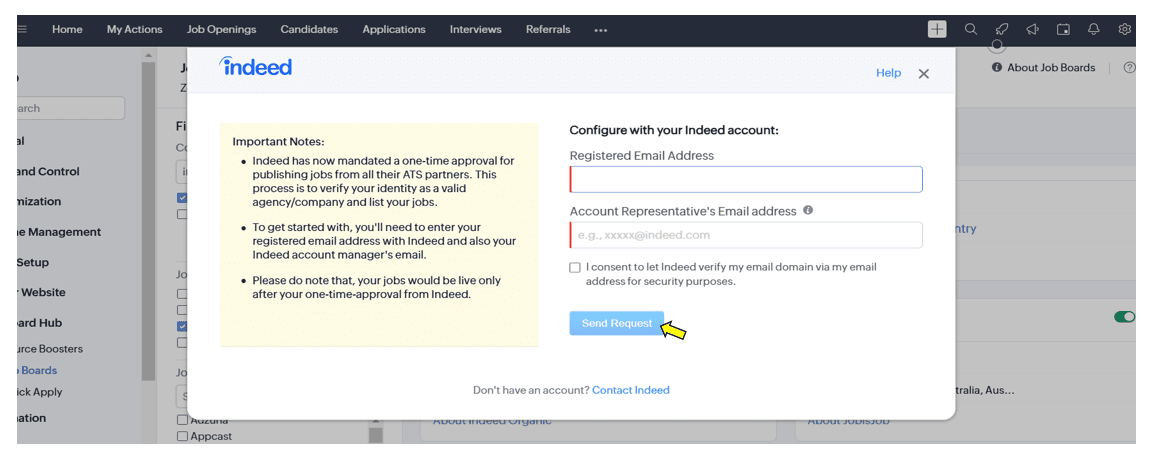Follow the Contact Indeed link
The height and width of the screenshot is (464, 1154).
[631, 390]
